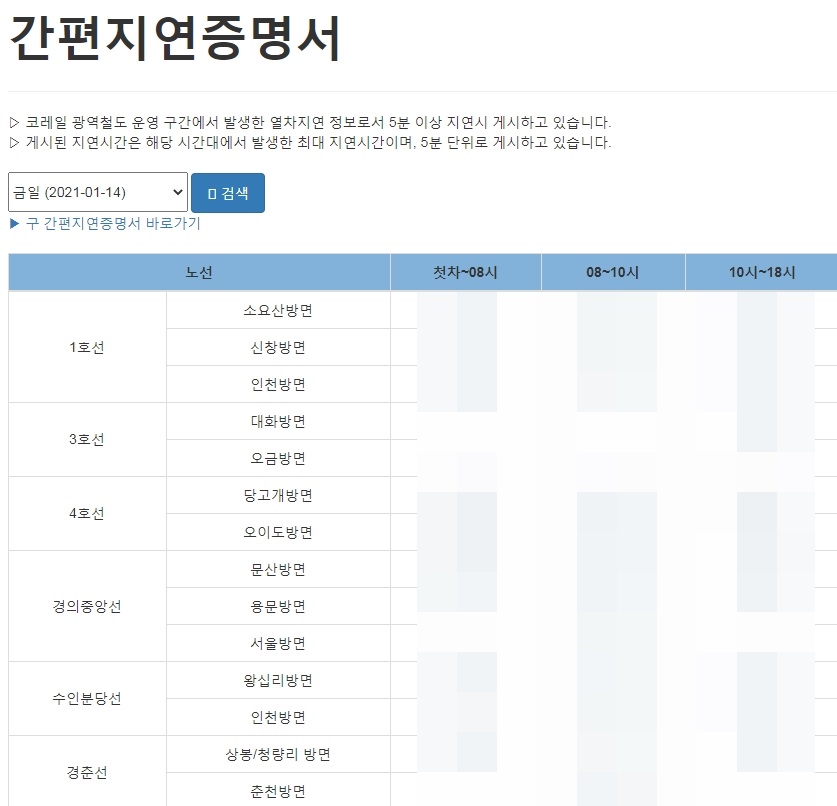Image resolution: width=837 pixels, height=806 pixels.
Task: Click the notice about 5분 이상 지연시 게시
Action: tap(310, 122)
